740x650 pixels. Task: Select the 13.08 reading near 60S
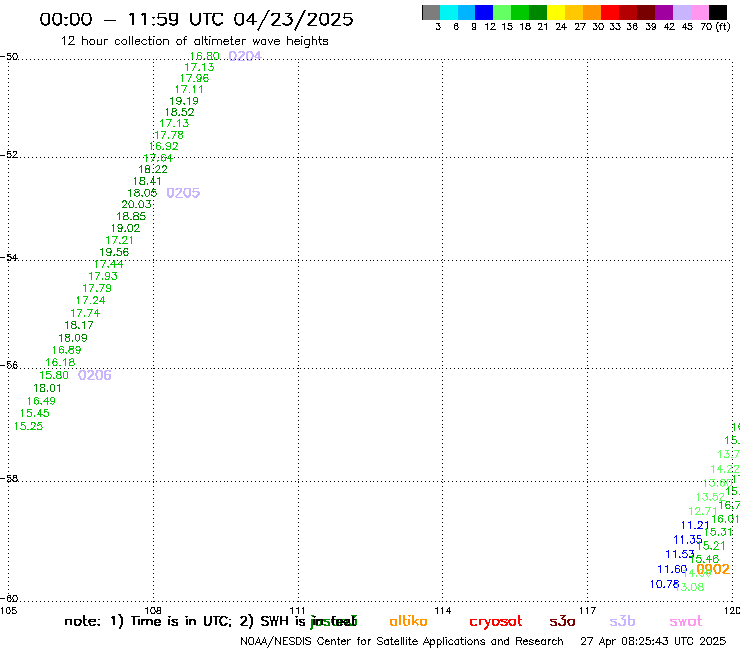coord(690,587)
